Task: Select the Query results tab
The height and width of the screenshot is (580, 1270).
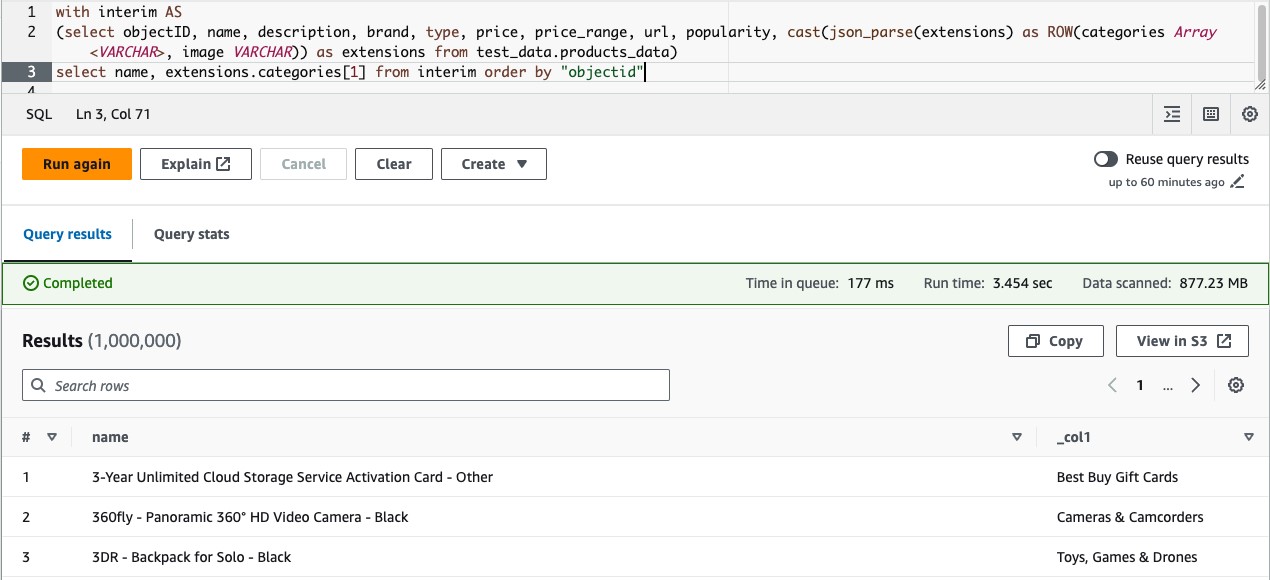Action: 67,234
